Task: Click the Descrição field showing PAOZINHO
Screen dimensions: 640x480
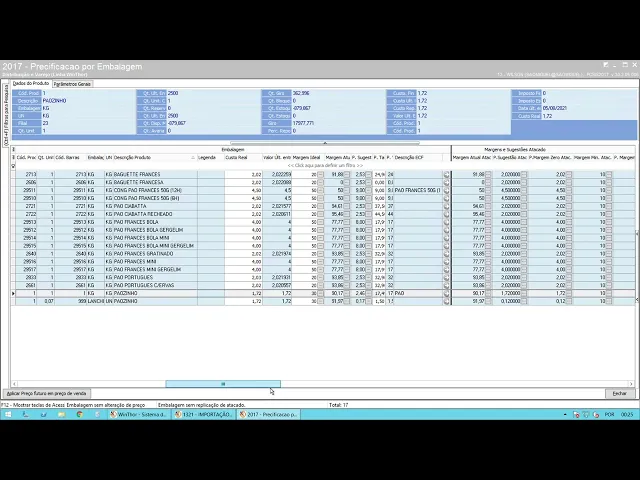Action: 89,100
